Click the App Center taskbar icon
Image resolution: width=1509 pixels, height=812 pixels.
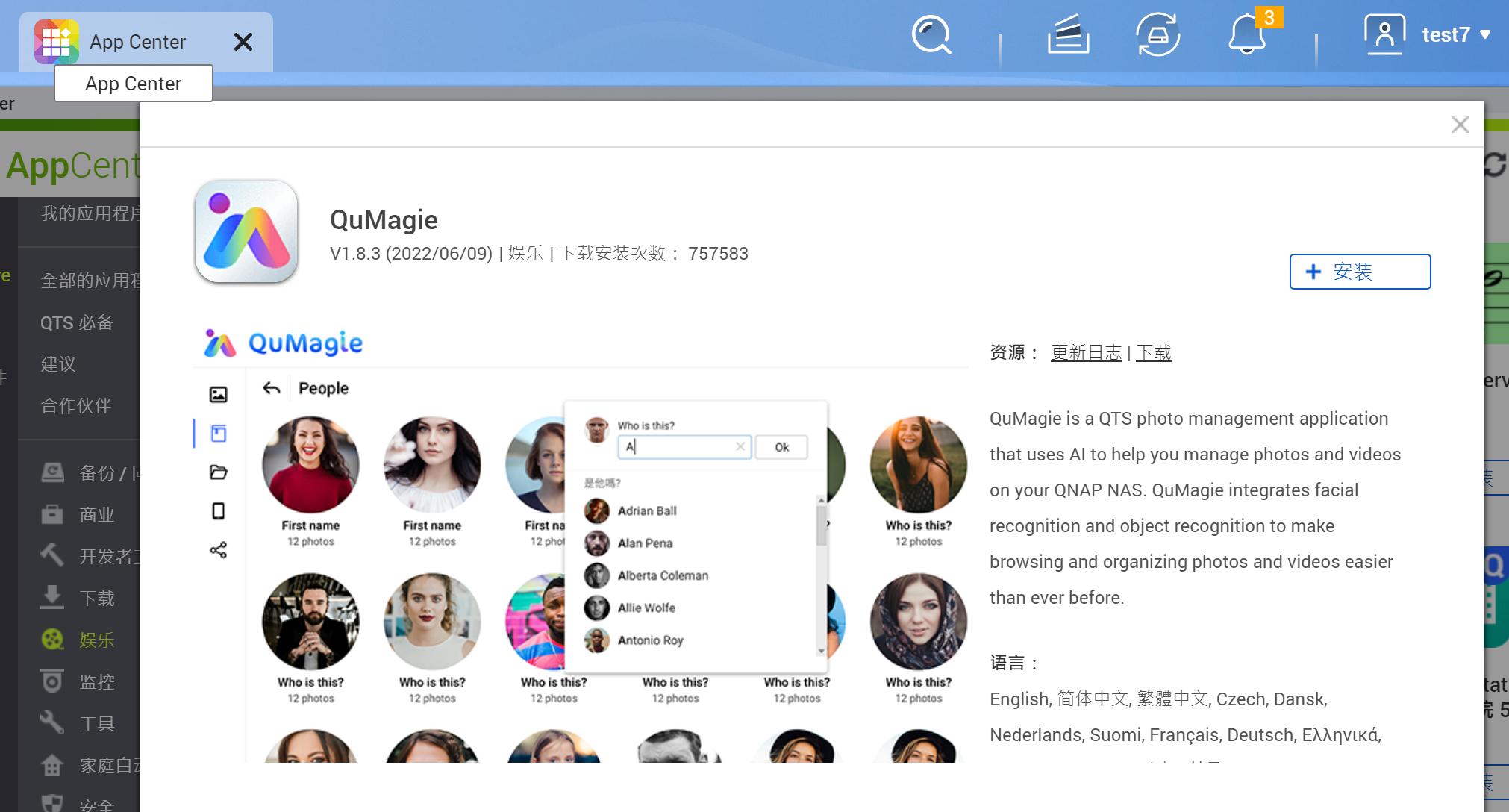57,42
